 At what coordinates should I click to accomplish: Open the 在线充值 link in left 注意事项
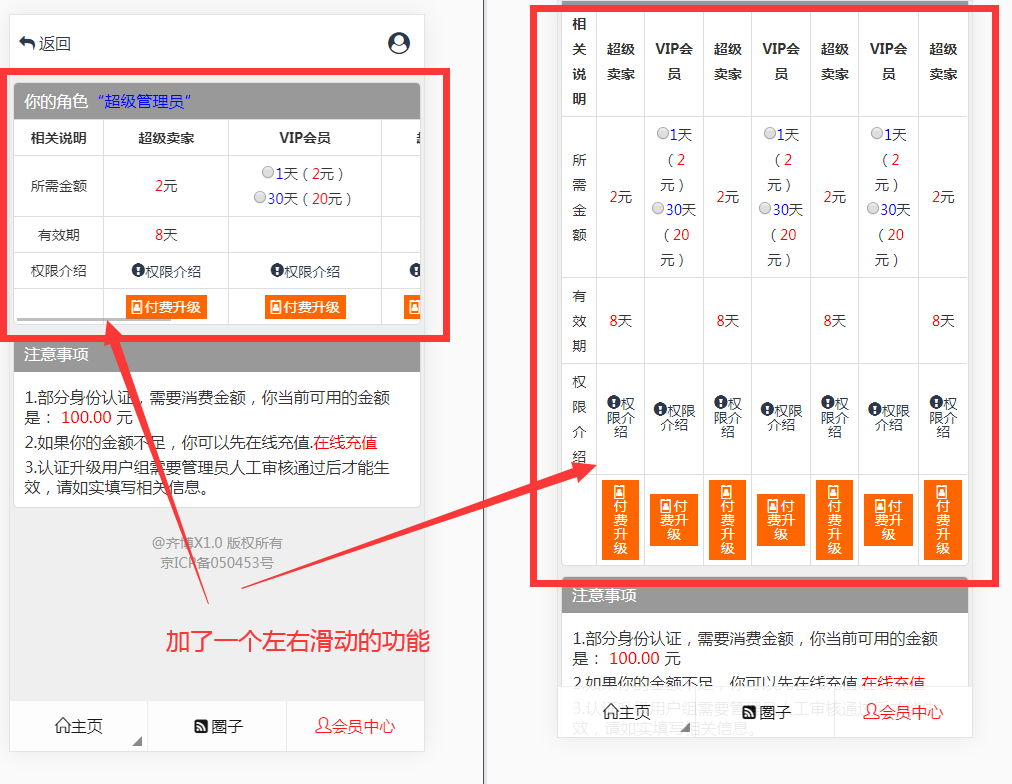click(x=345, y=443)
